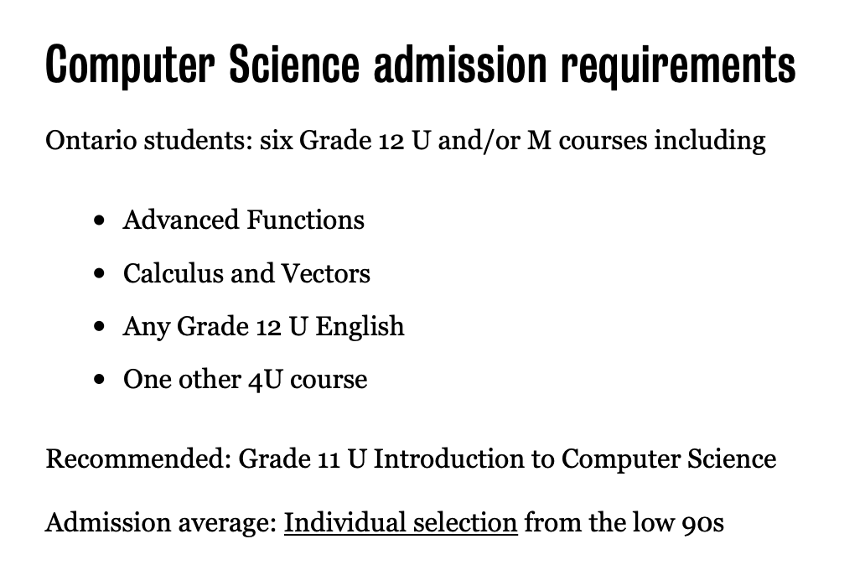Click the Advanced Functions list item
Viewport: 866px width, 566px height.
coord(244,220)
